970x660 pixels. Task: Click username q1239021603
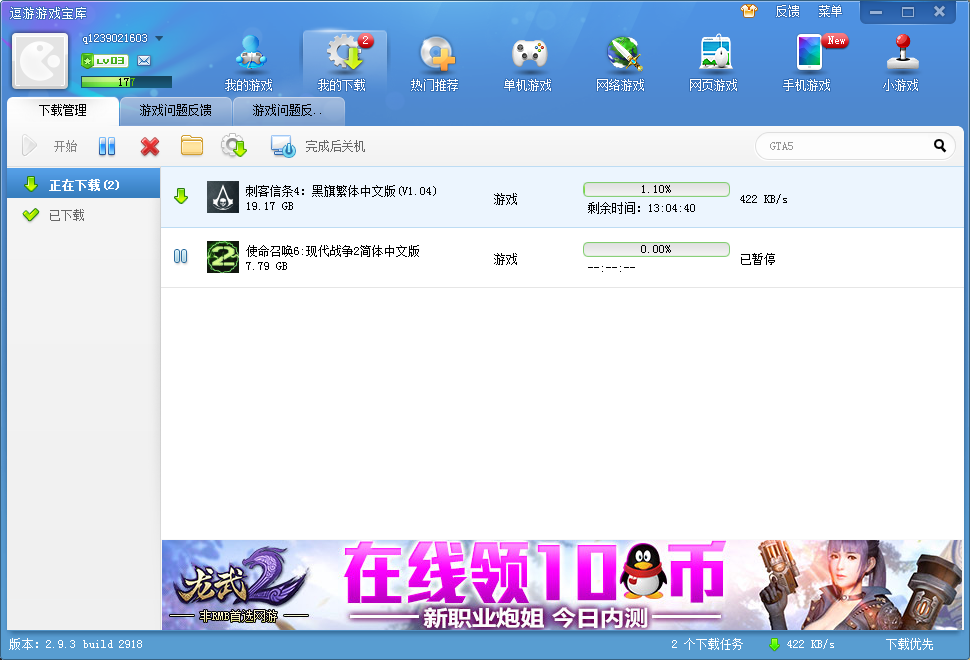(x=115, y=38)
